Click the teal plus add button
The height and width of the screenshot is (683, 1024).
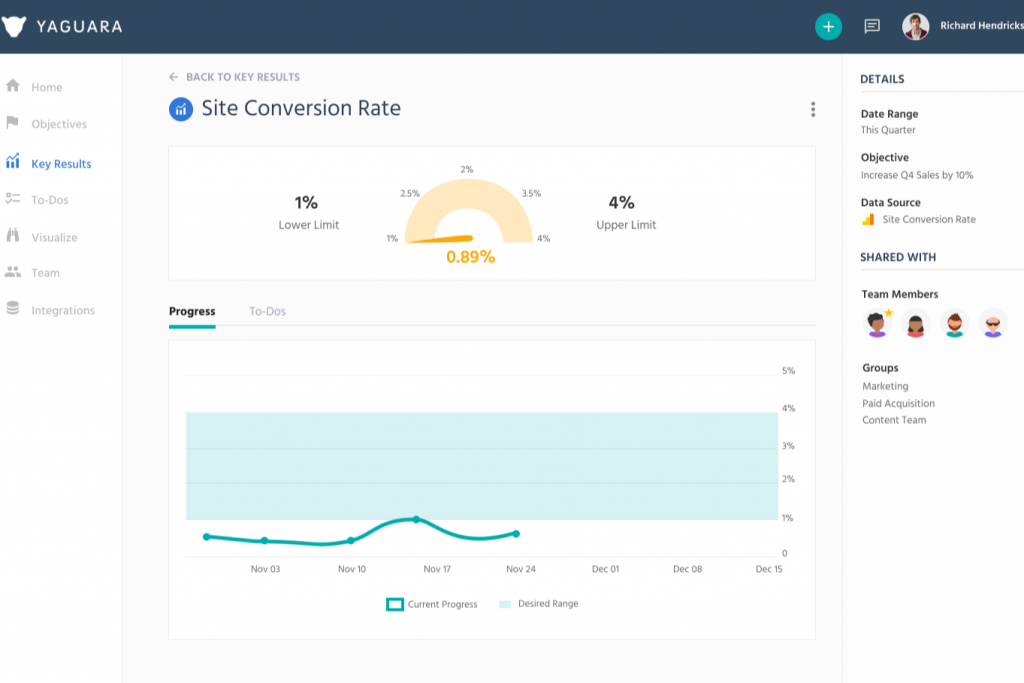click(x=828, y=27)
